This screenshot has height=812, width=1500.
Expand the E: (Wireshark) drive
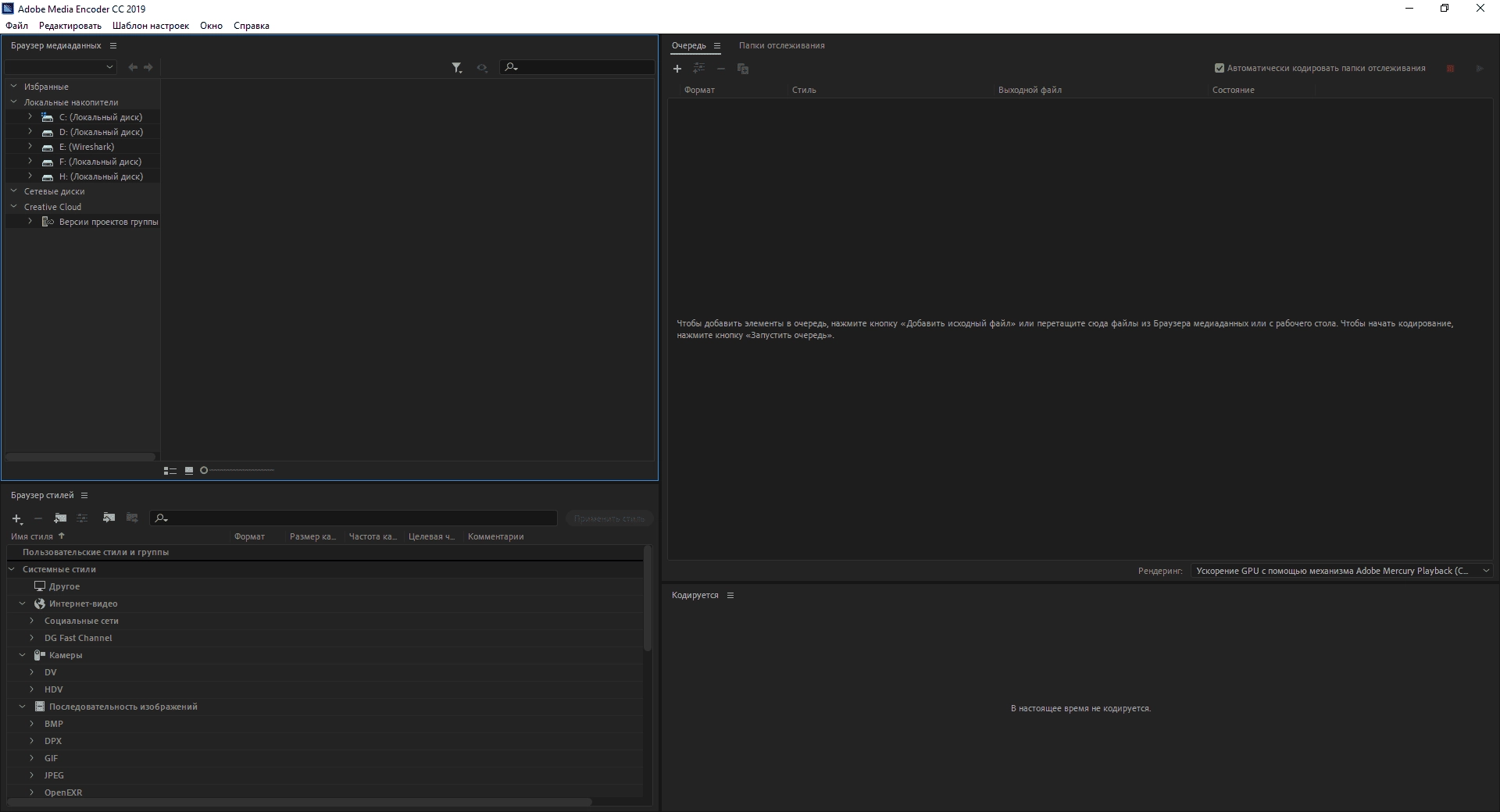[30, 147]
